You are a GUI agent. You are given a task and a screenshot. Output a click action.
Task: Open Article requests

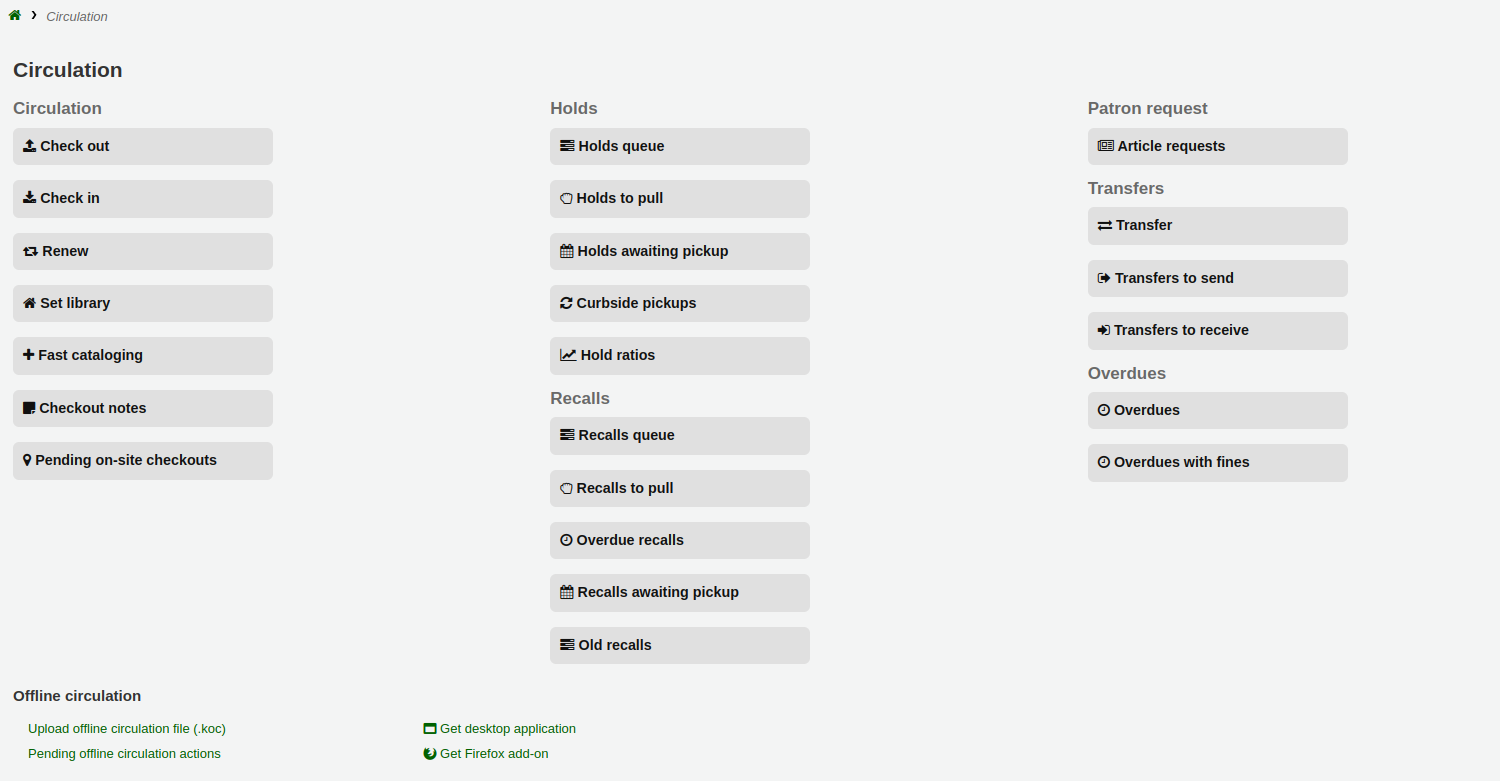(x=1217, y=146)
